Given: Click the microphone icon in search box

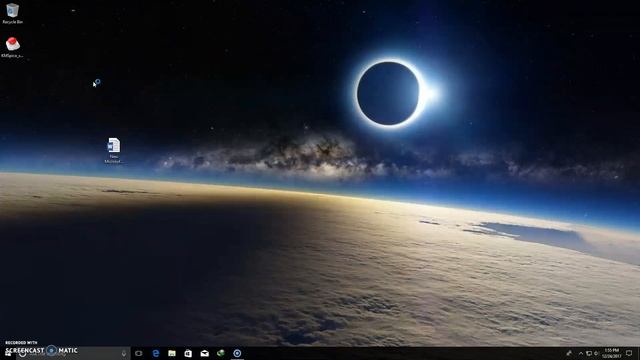Looking at the screenshot, I should click(x=124, y=353).
